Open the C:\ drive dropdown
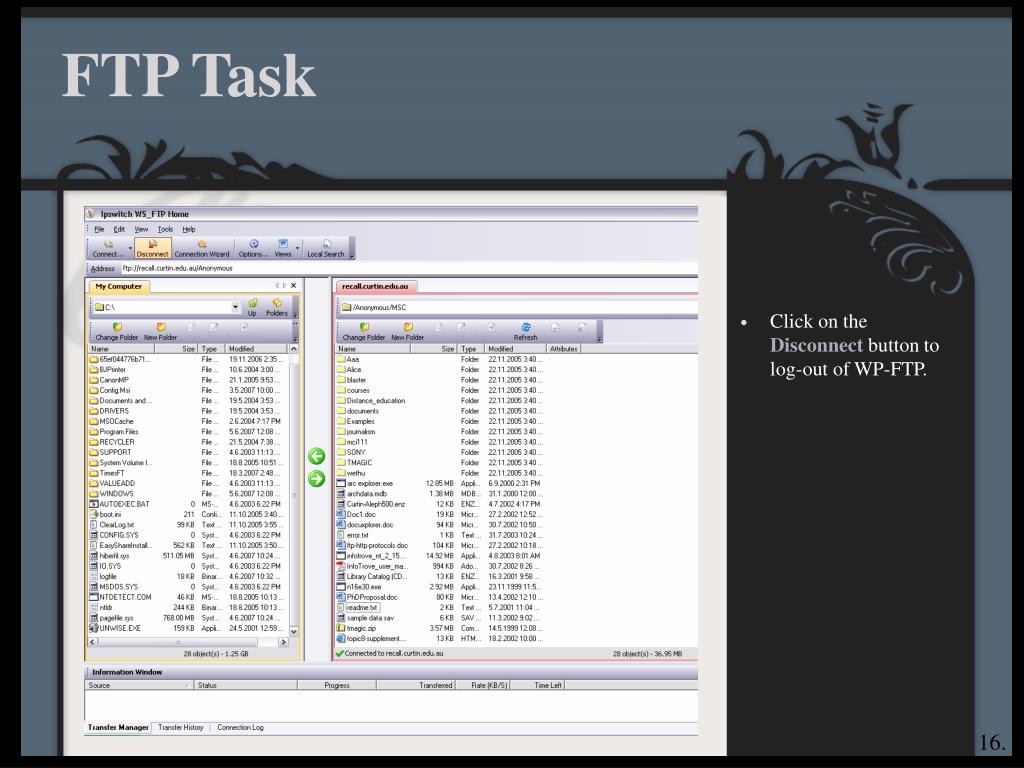1024x768 pixels. 235,307
